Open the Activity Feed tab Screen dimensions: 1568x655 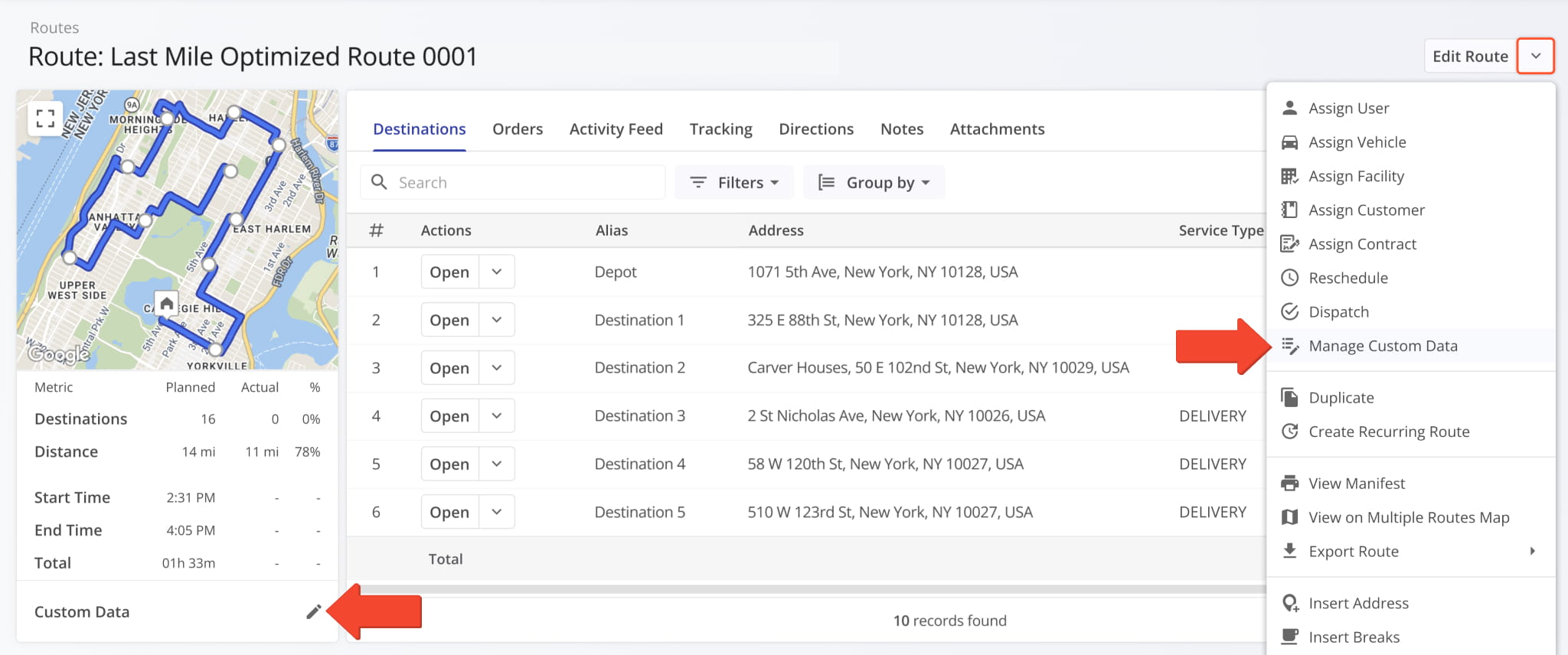pyautogui.click(x=616, y=129)
